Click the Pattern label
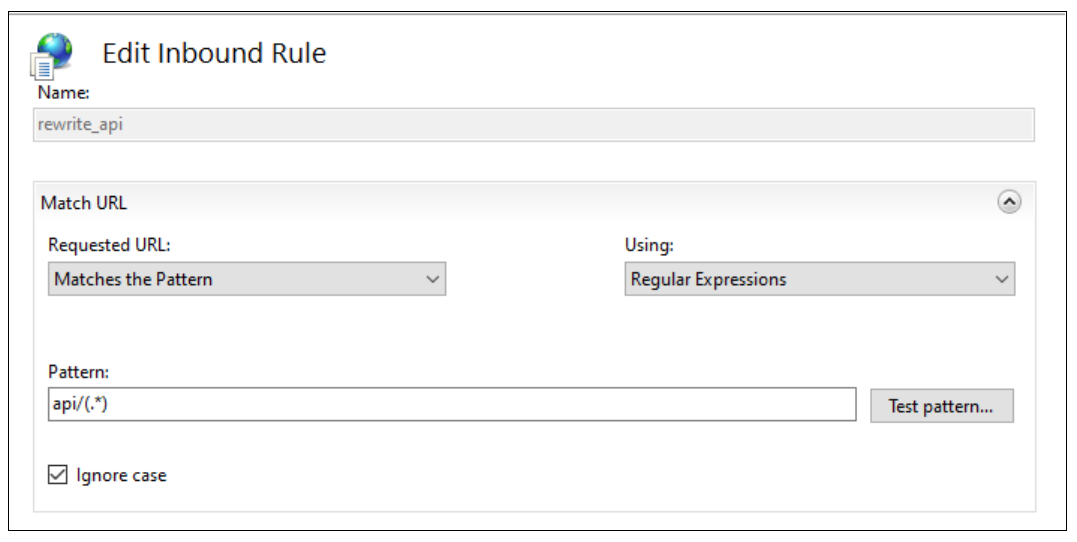Viewport: 1077px width, 542px height. click(x=78, y=372)
